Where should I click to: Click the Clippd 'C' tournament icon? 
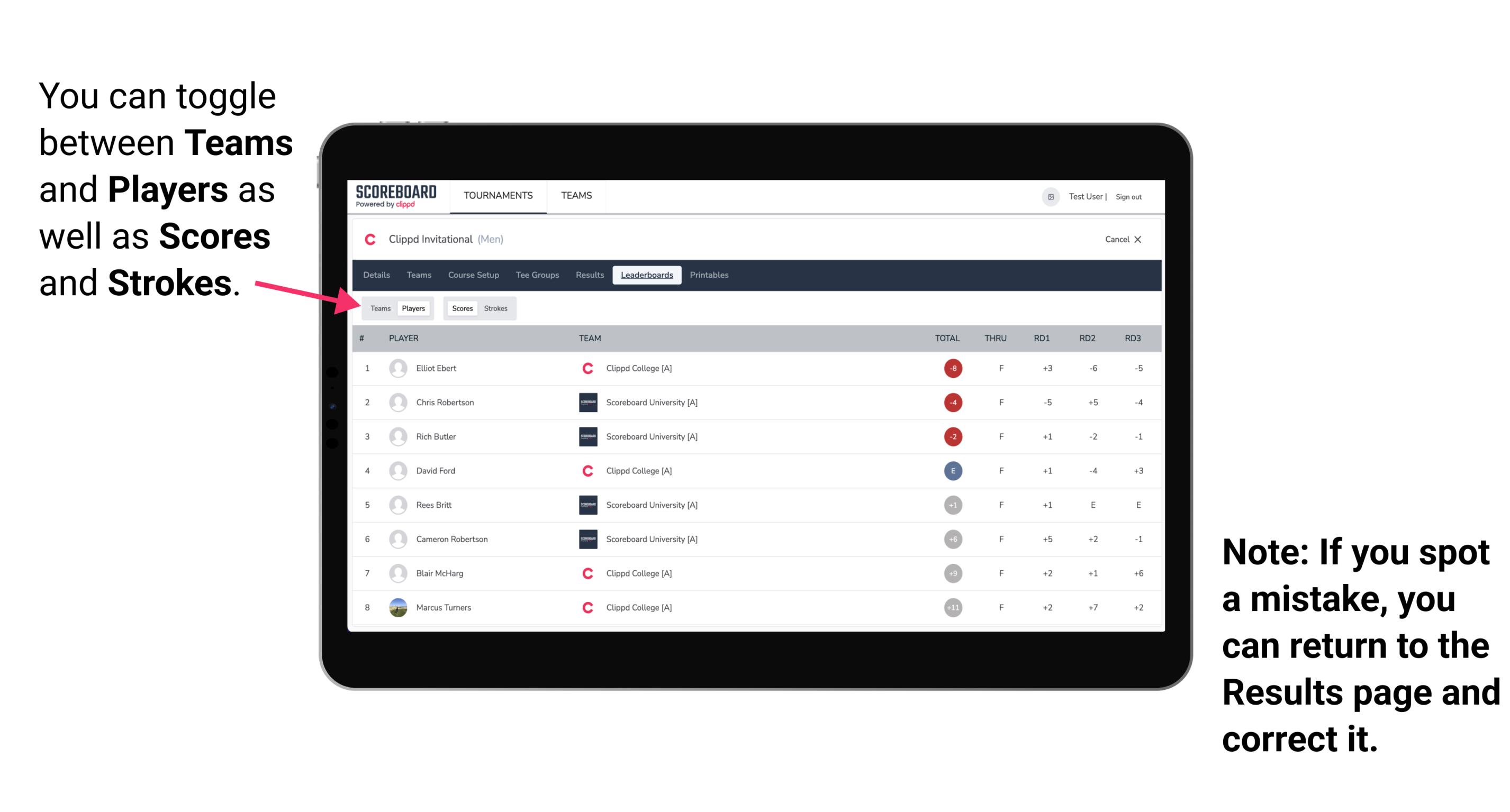pyautogui.click(x=369, y=240)
